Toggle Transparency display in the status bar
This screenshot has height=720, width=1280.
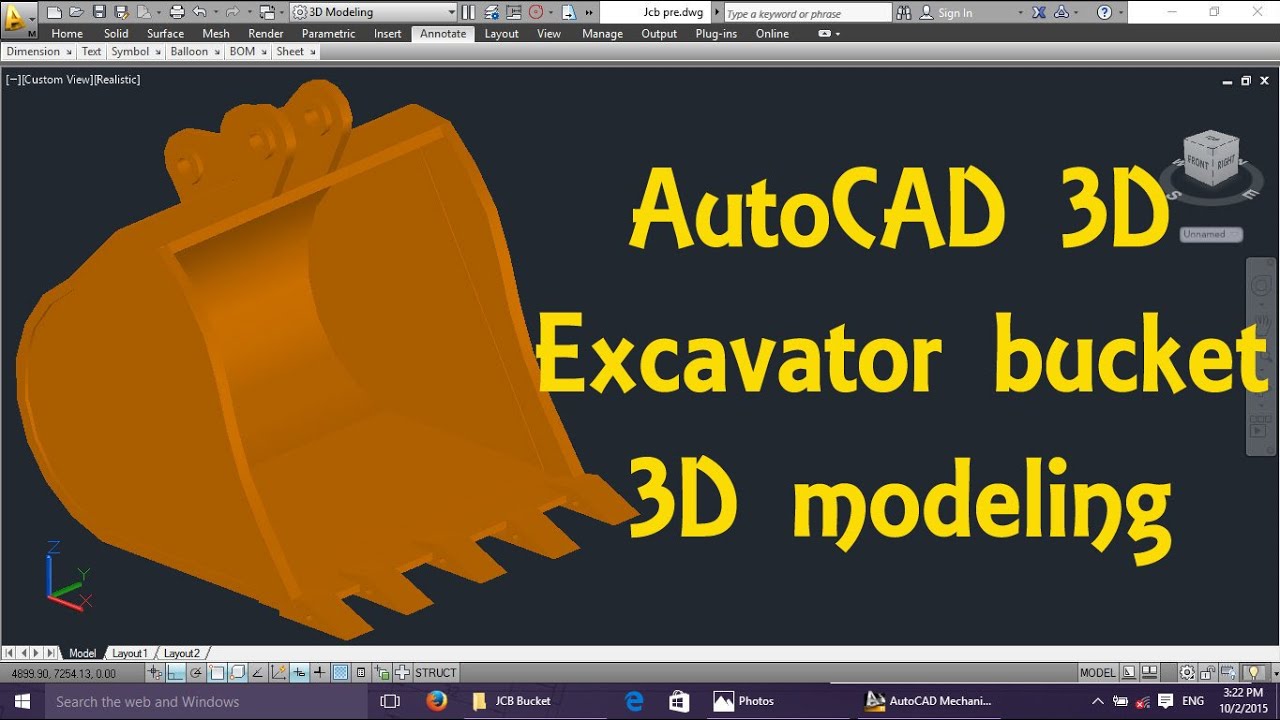(x=340, y=673)
